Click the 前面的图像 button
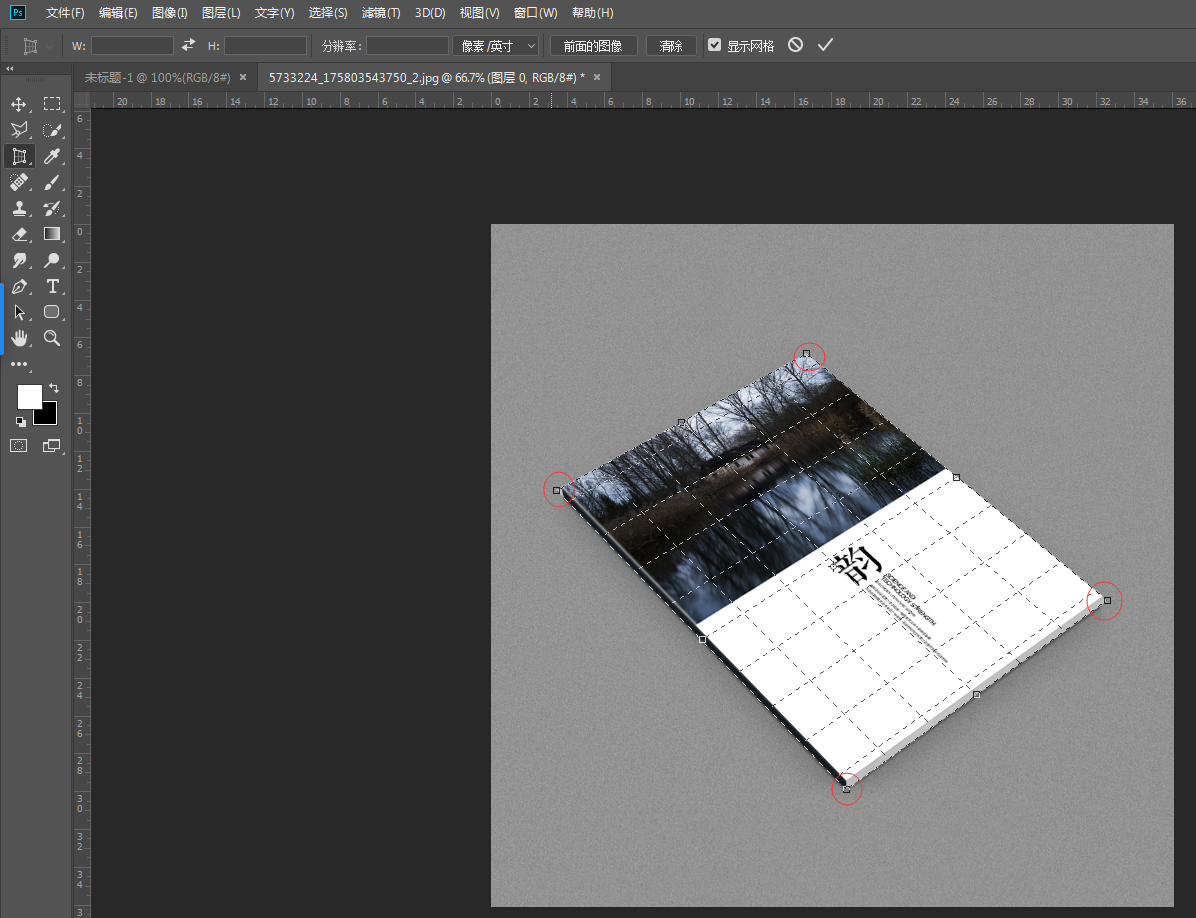Viewport: 1196px width, 918px height. coord(593,46)
